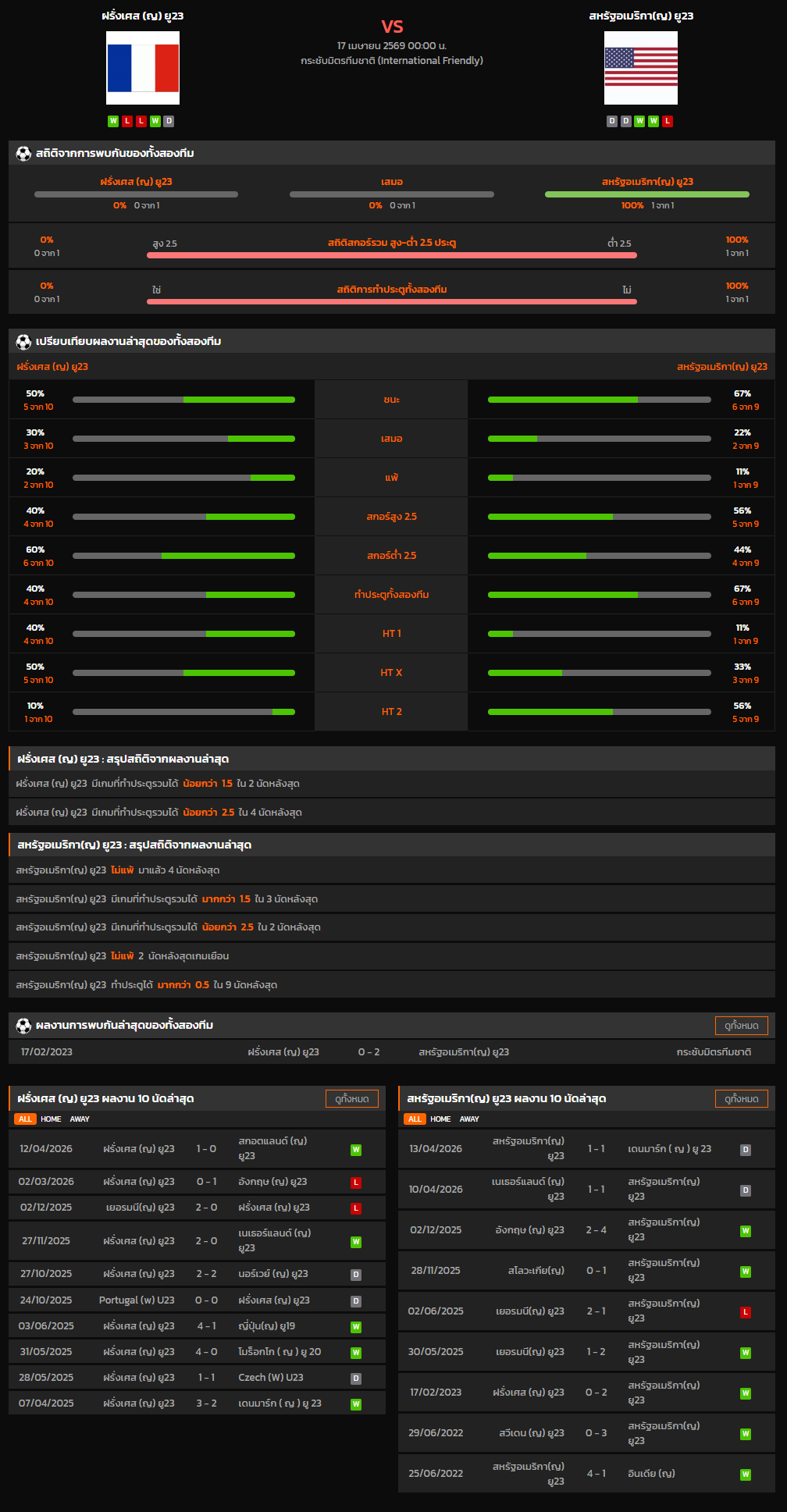Click soccer ball icon beside latest meetings header

coord(23,1026)
